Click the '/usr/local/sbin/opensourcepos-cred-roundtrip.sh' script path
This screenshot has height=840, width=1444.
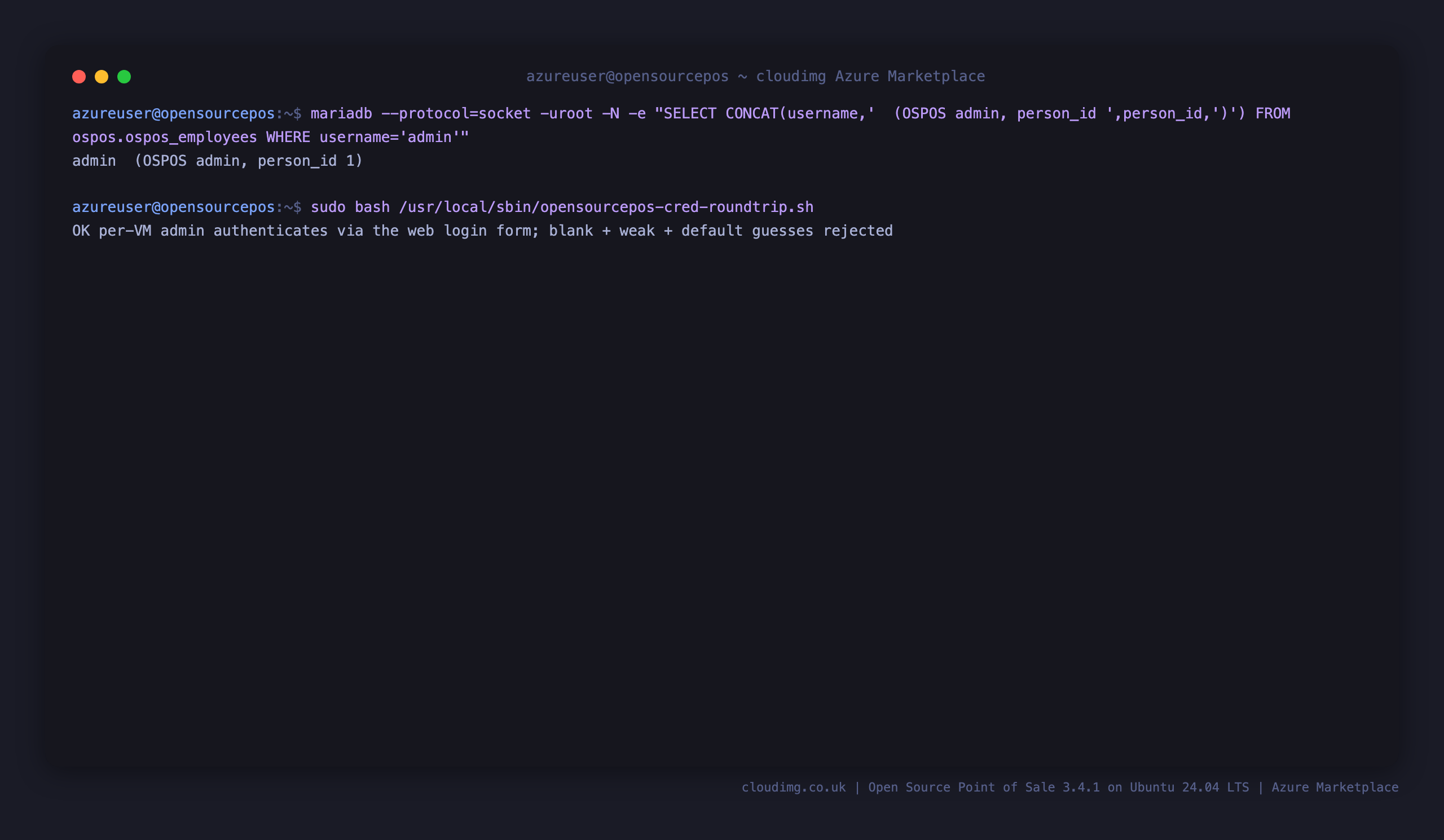click(606, 207)
